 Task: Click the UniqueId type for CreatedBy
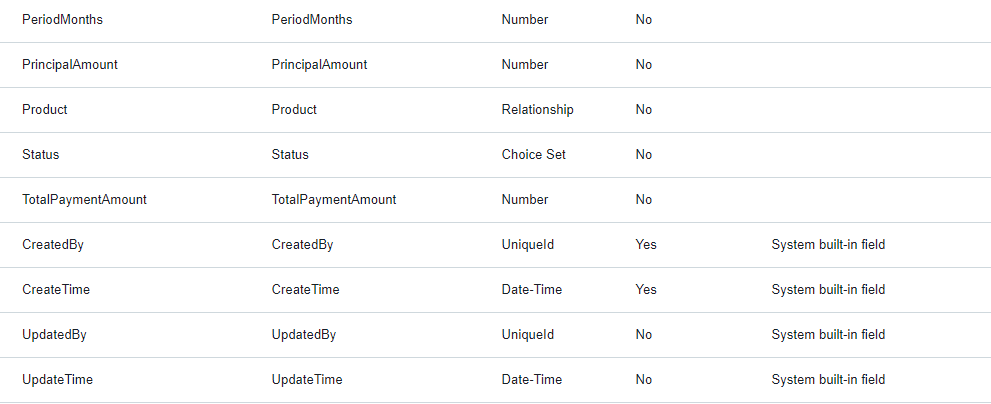[527, 245]
